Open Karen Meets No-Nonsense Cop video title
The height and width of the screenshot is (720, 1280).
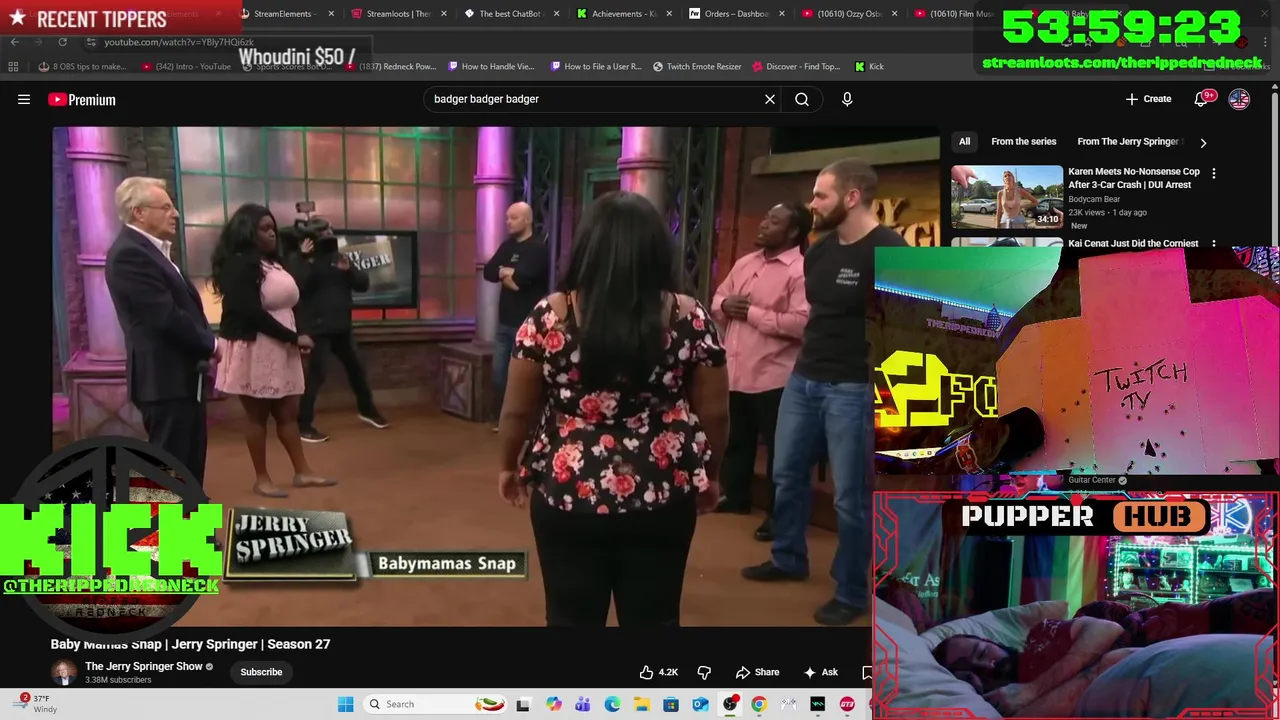click(1134, 178)
